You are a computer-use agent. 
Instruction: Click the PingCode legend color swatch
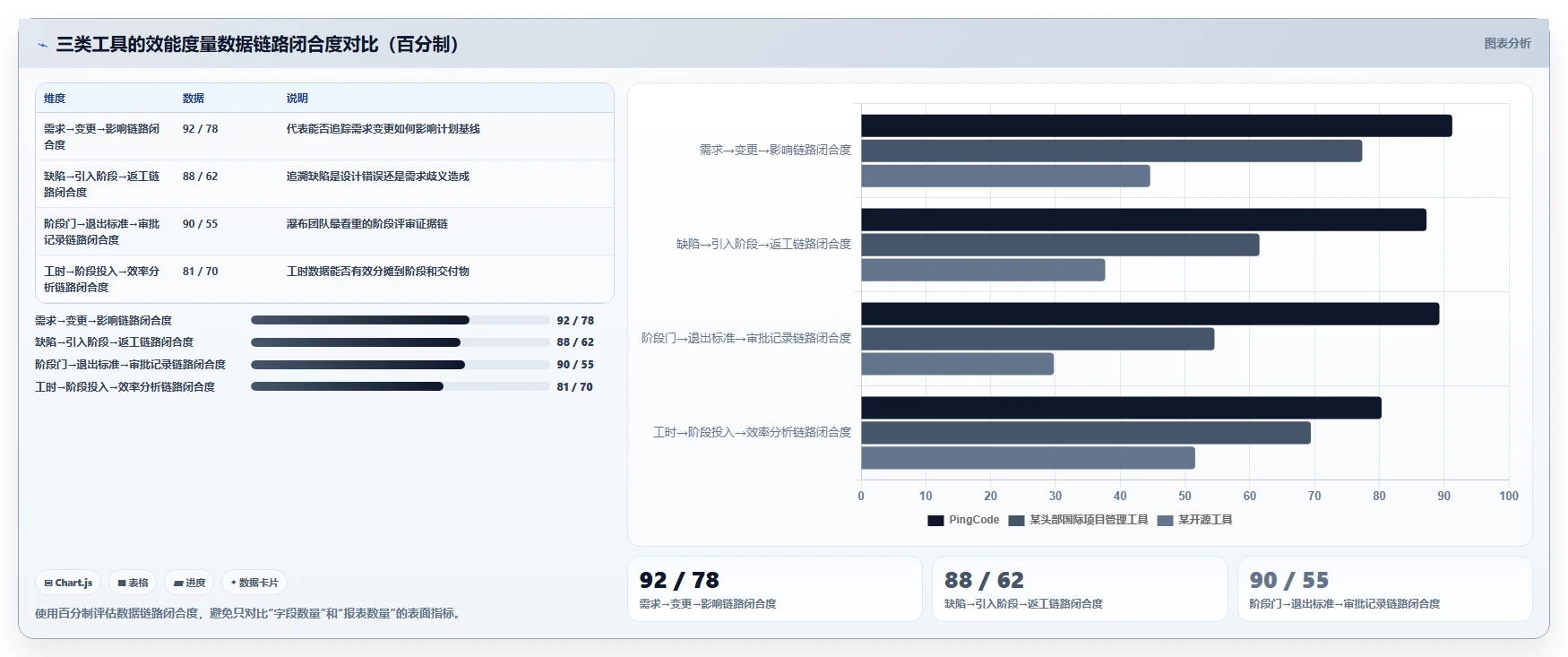point(935,521)
